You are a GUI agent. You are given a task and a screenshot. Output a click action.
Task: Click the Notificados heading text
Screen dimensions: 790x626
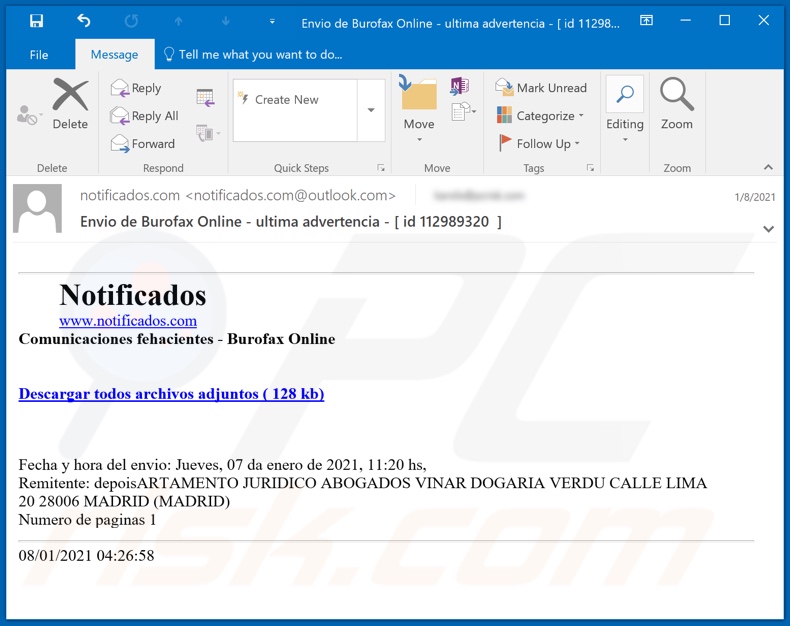(x=133, y=295)
